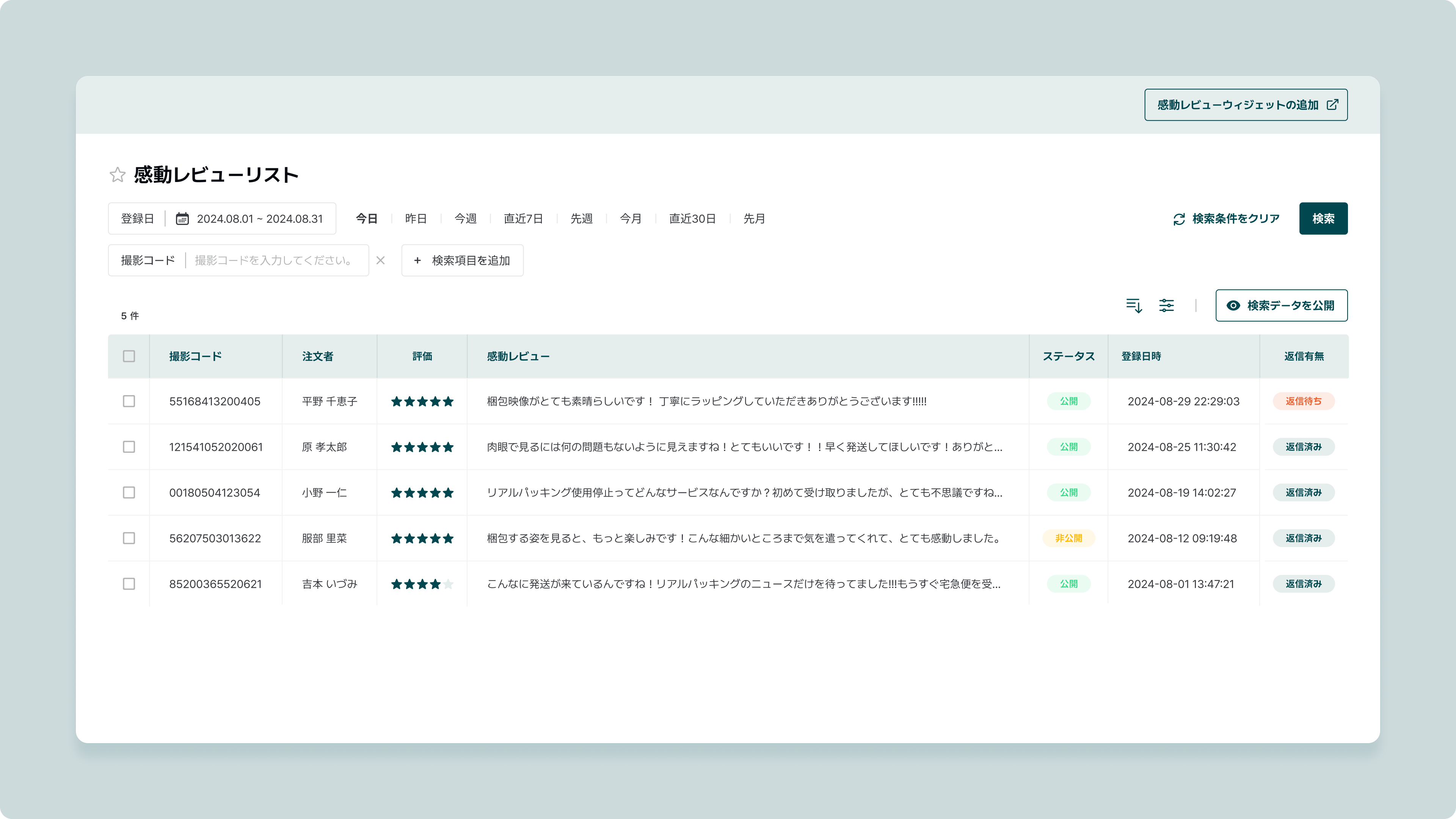Click the favorite star beside 感動レビューリスト
Viewport: 1456px width, 819px height.
click(117, 175)
